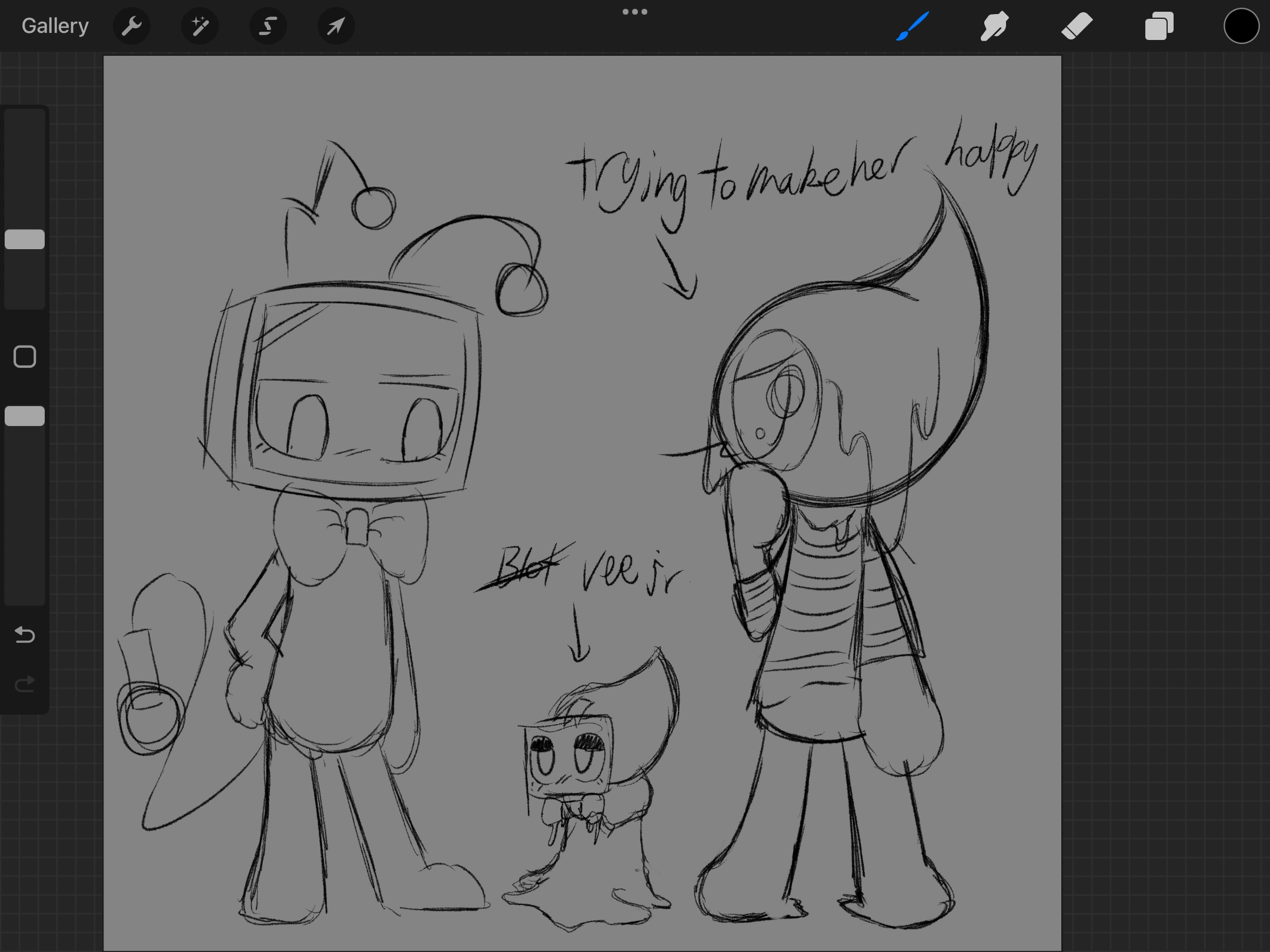Undo the last stroke
This screenshot has height=952, width=1270.
coord(25,635)
